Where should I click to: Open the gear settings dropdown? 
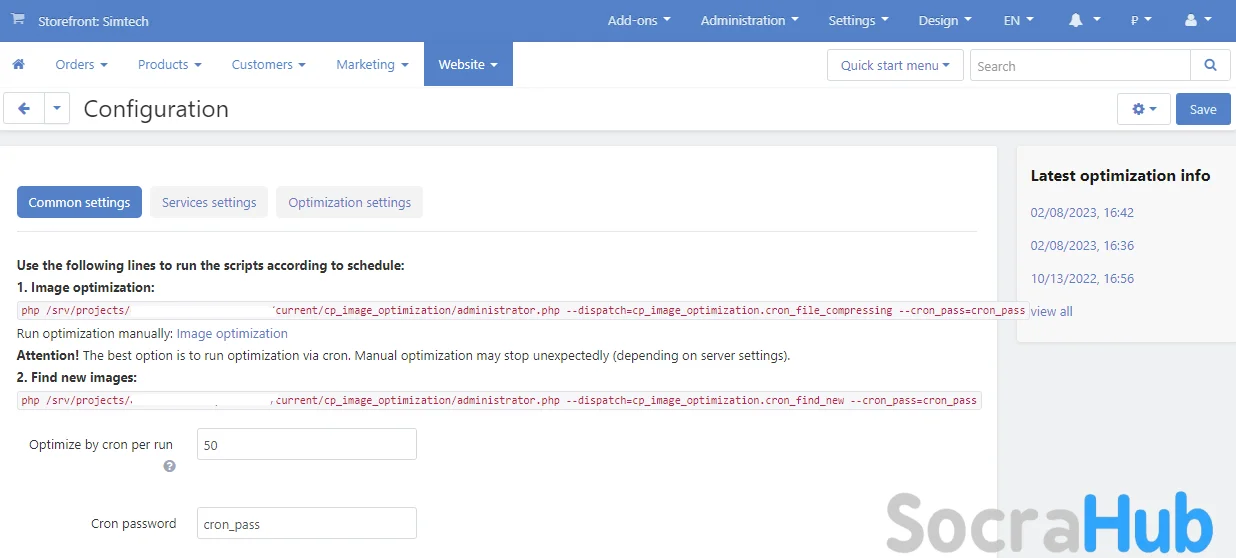click(1143, 109)
